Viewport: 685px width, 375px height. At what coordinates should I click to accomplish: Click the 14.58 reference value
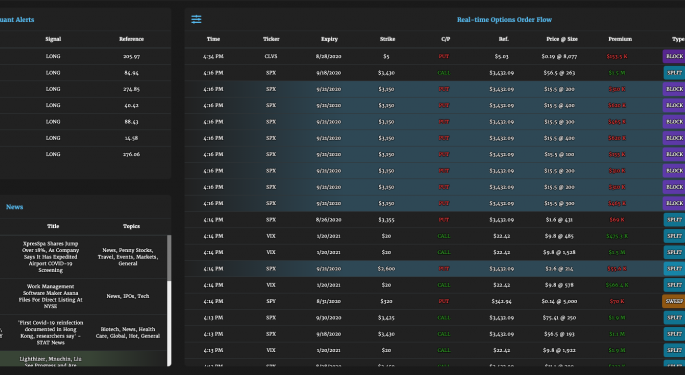[131, 138]
